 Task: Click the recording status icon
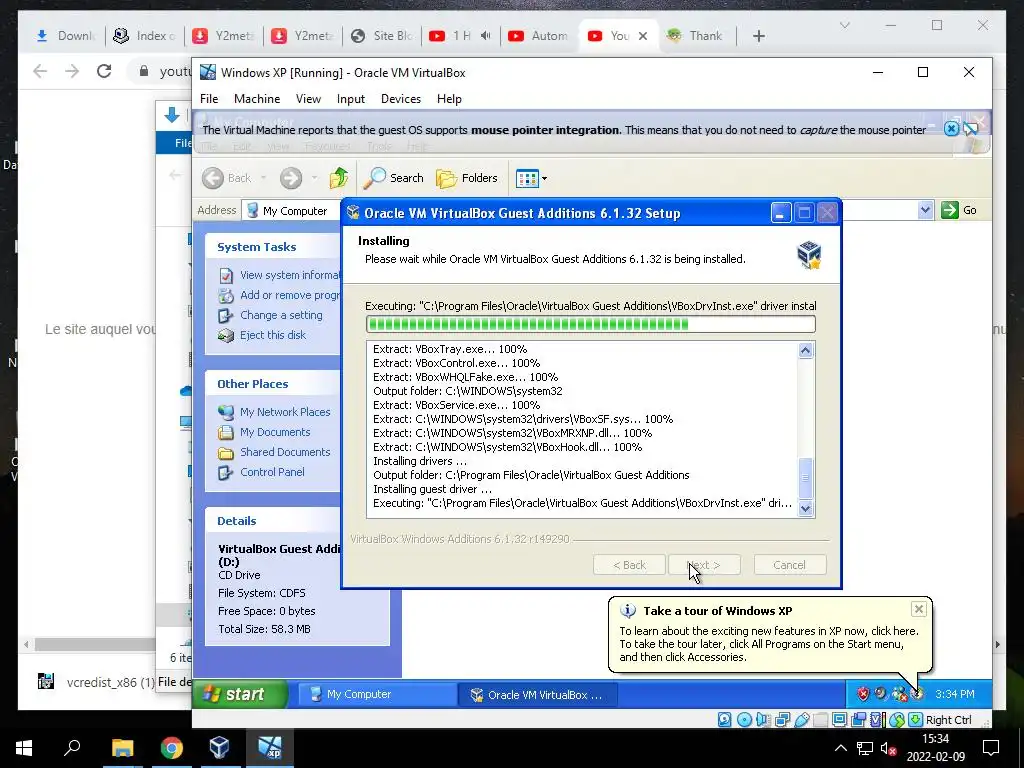click(x=858, y=720)
